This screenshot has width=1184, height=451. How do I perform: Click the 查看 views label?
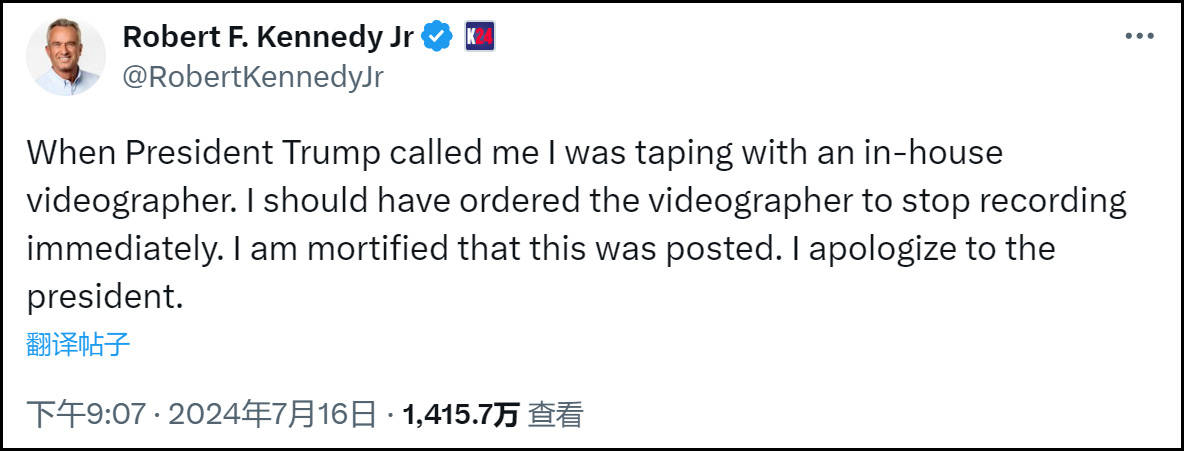click(x=555, y=414)
